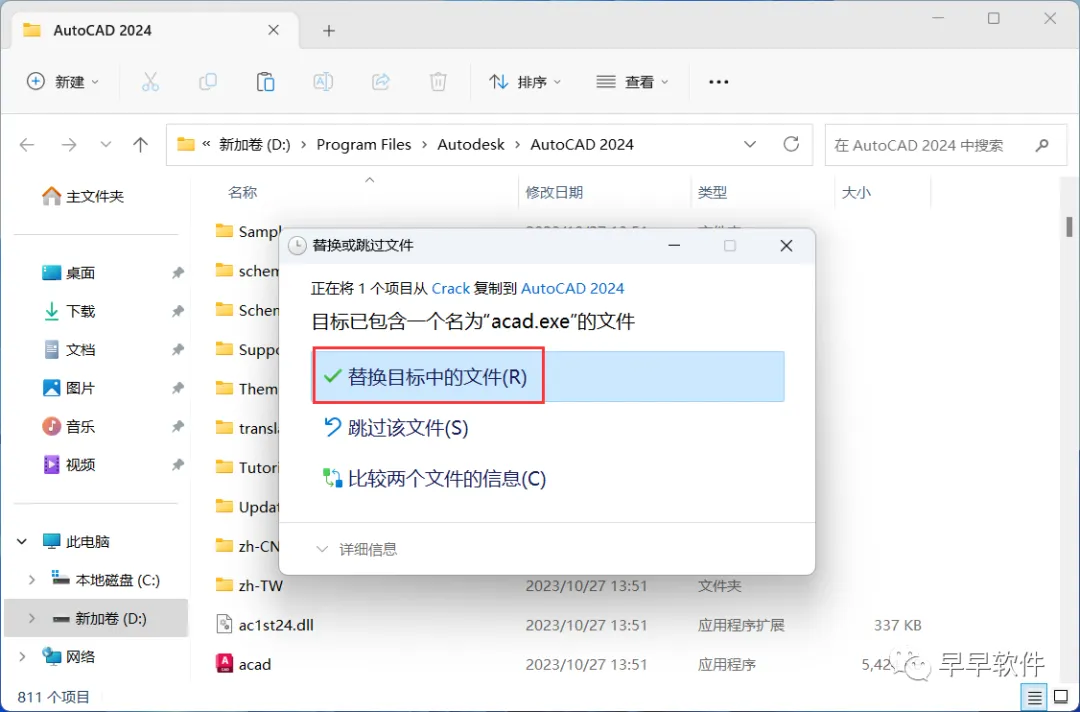Expand recent locations chevron

(105, 145)
